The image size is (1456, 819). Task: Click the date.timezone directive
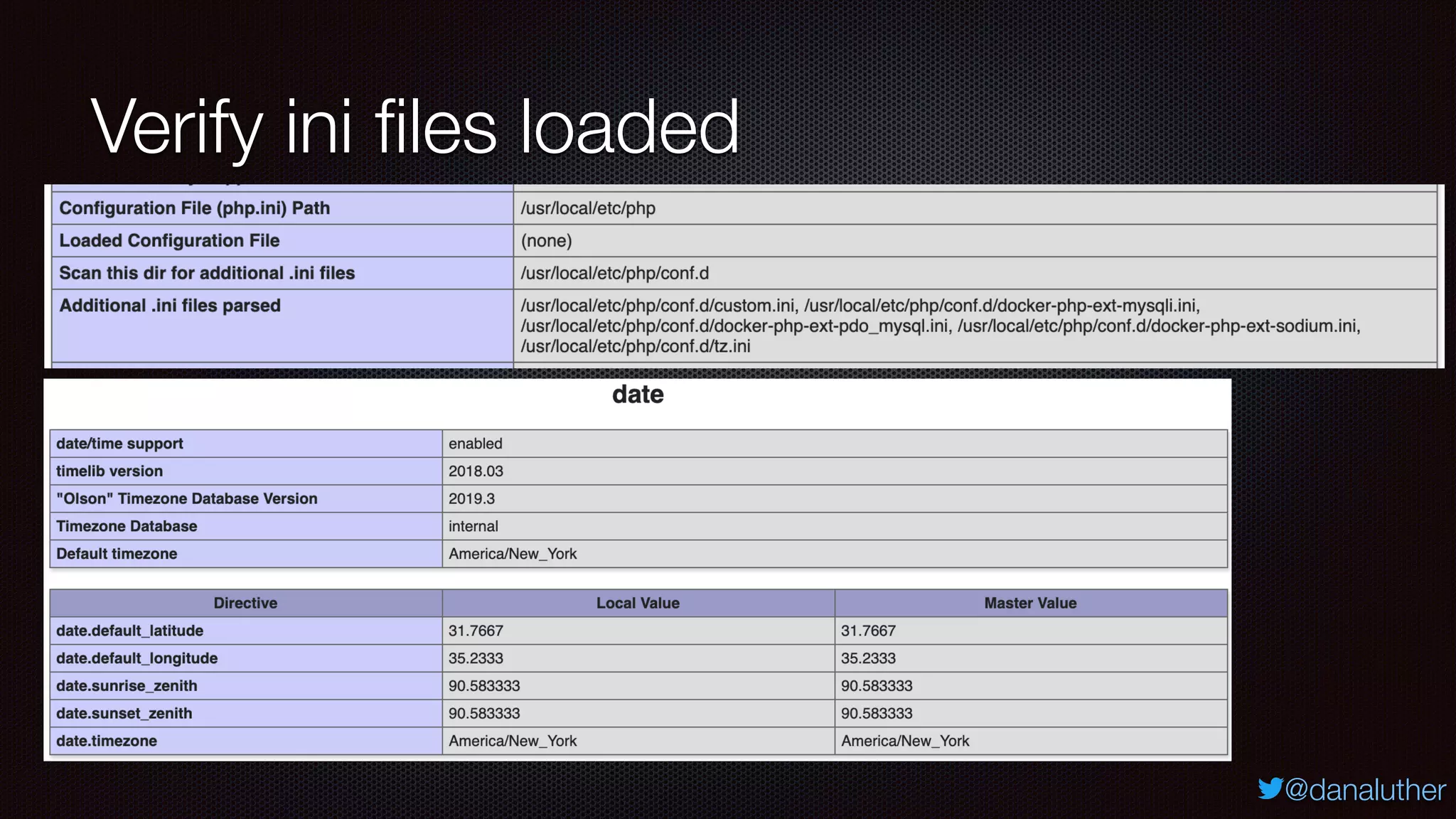coord(107,741)
